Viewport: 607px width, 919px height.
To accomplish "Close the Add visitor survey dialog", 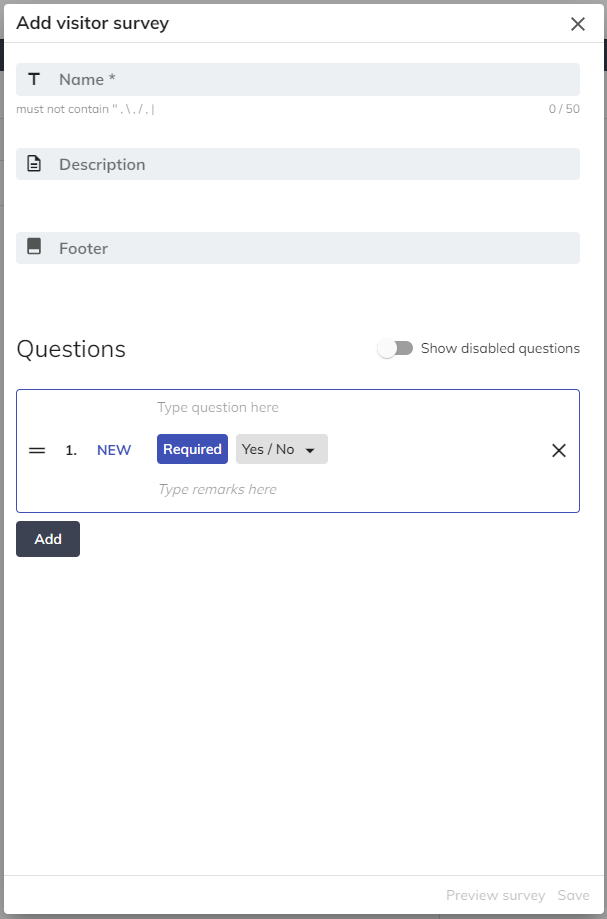I will click(x=578, y=24).
